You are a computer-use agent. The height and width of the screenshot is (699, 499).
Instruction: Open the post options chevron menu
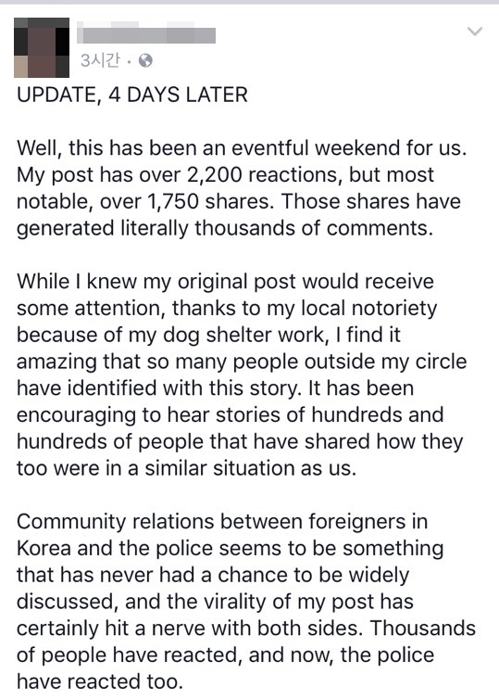[475, 31]
